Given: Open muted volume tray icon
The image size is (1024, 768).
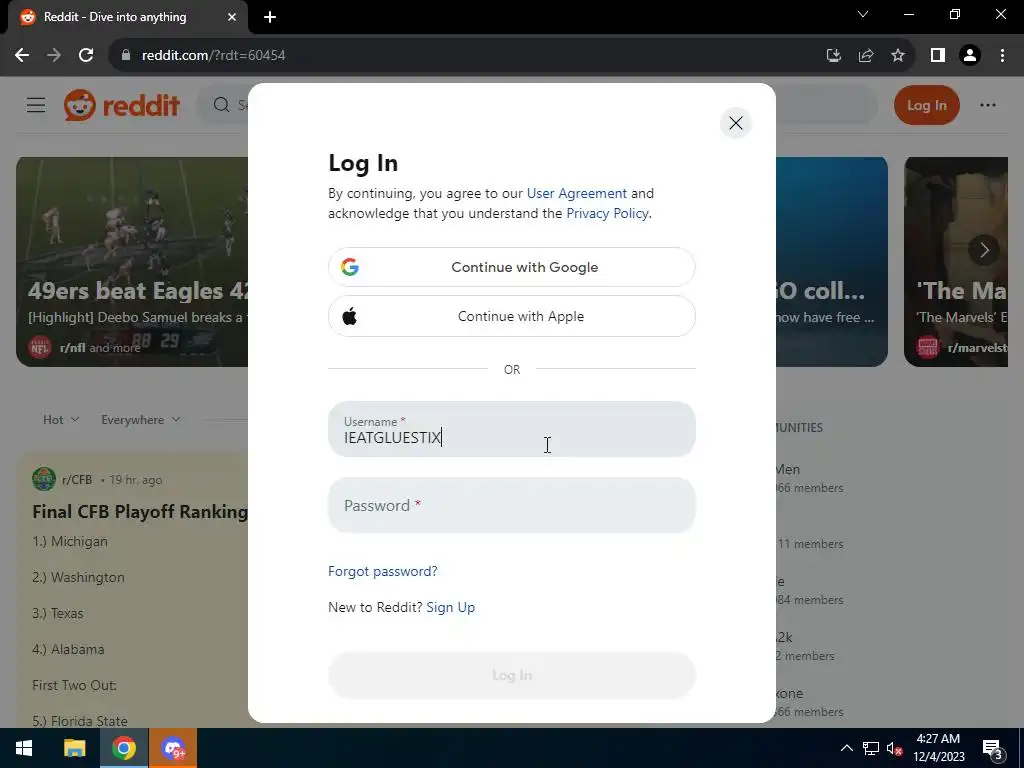Looking at the screenshot, I should (894, 748).
